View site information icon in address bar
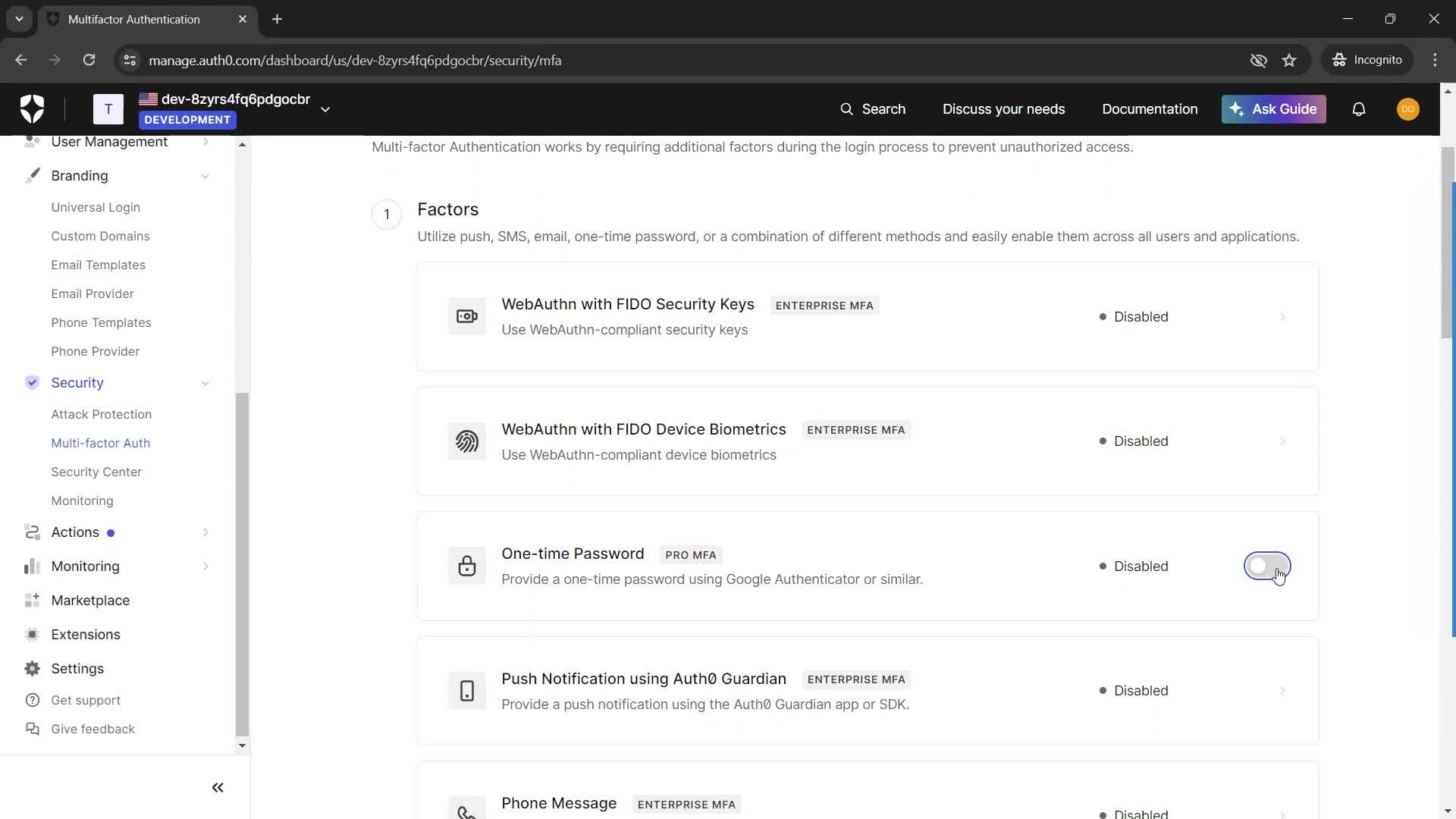Screen dimensions: 1456x819 pyautogui.click(x=130, y=60)
